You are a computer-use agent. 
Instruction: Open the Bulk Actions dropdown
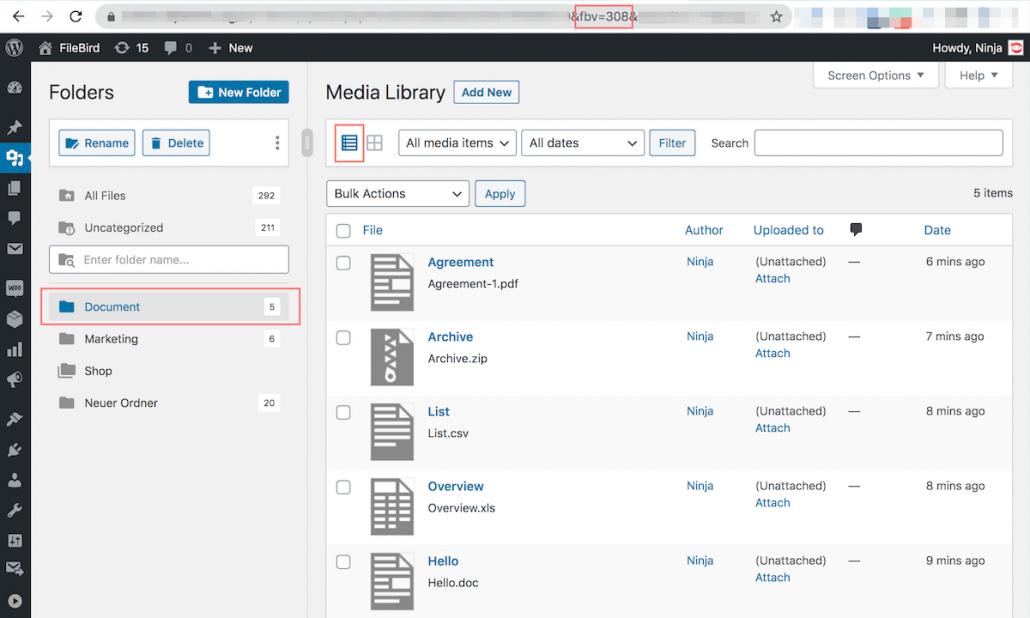tap(397, 194)
